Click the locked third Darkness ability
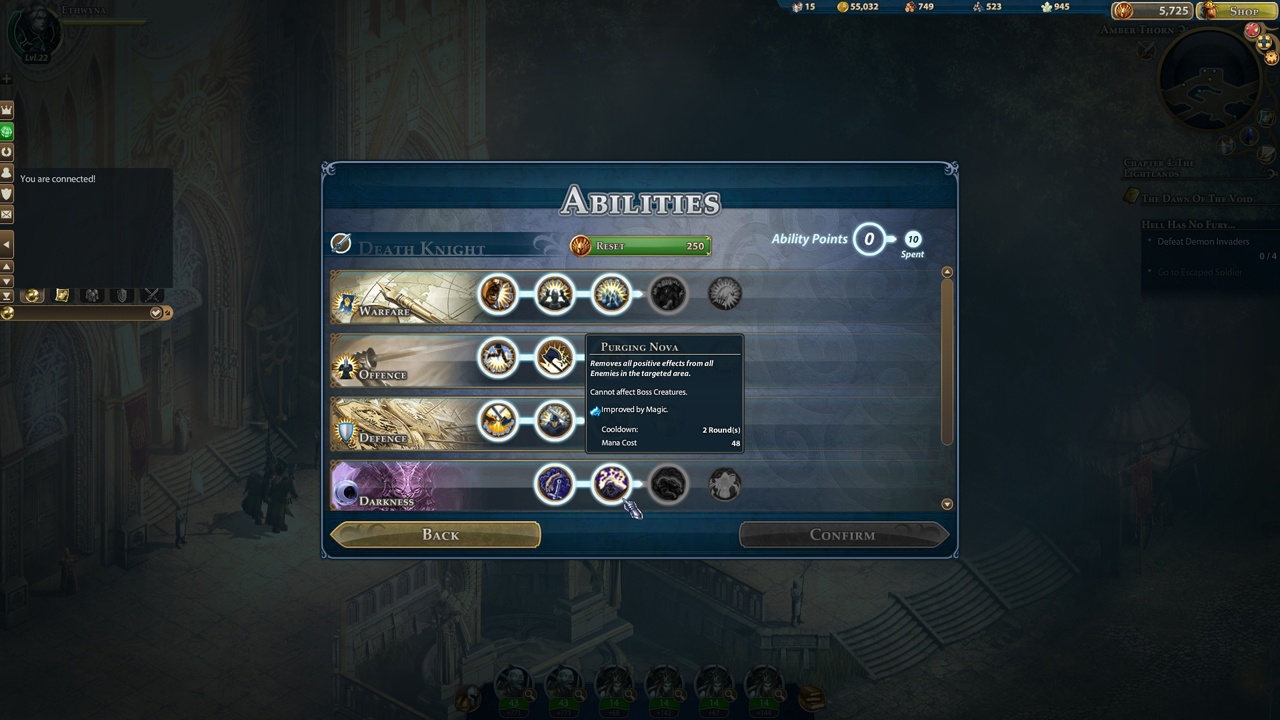The width and height of the screenshot is (1280, 720). (x=668, y=485)
